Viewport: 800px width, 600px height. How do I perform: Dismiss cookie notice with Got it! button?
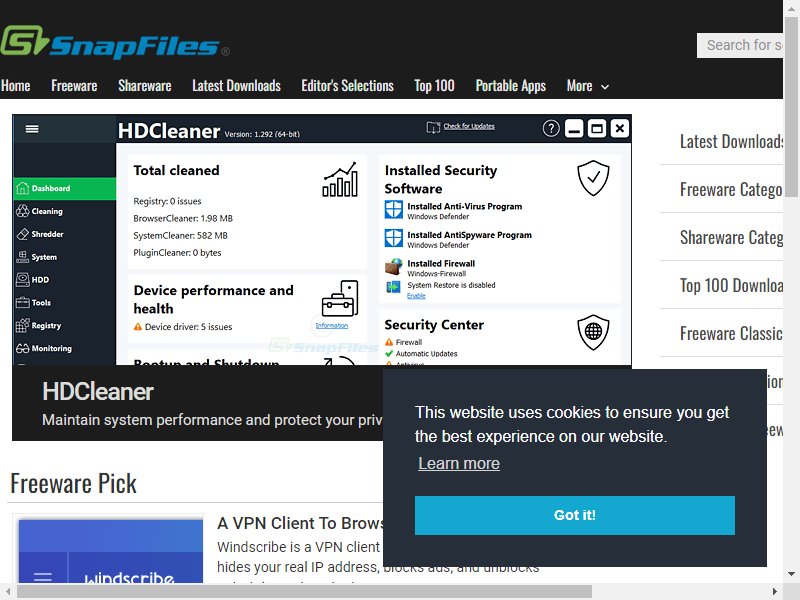574,515
